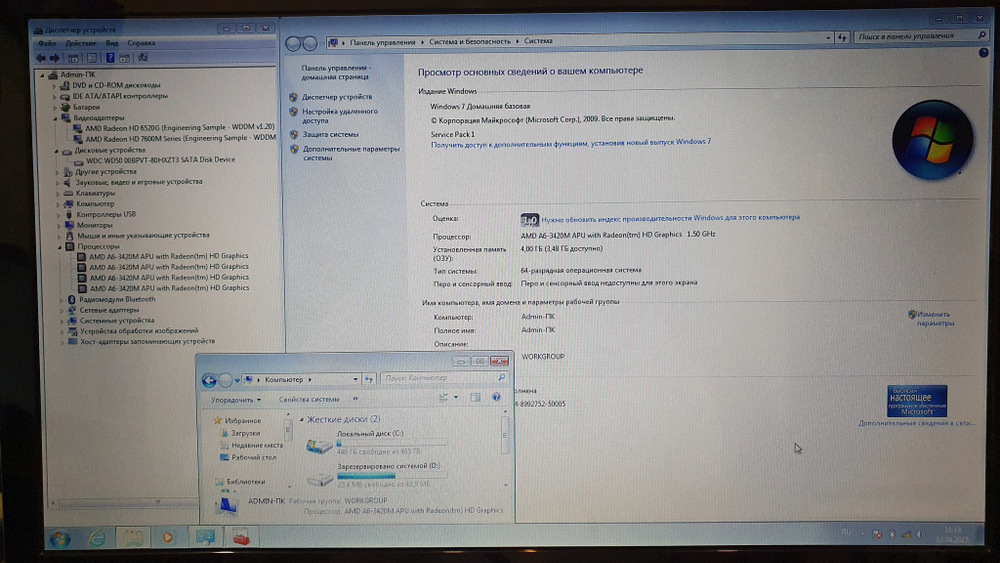Expand IDE ATA/ATAPI контроллеры node
The image size is (1000, 563).
[55, 96]
